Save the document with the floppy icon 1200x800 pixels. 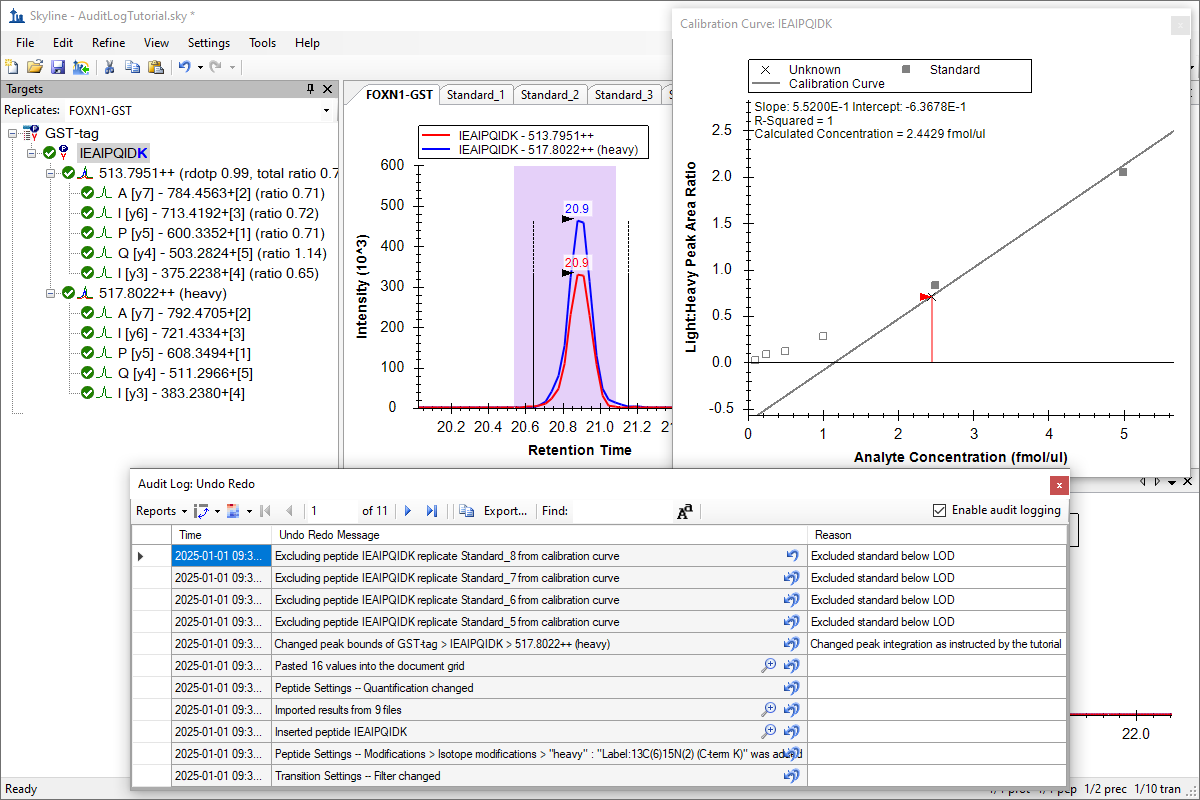click(58, 67)
